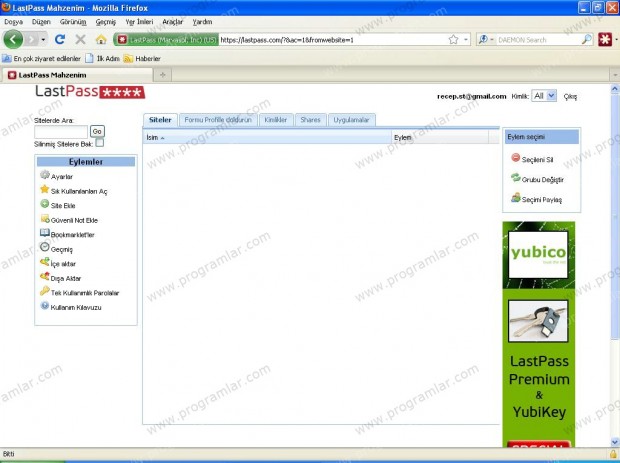
Task: Click the İlk Adım bookmark link
Action: click(103, 59)
